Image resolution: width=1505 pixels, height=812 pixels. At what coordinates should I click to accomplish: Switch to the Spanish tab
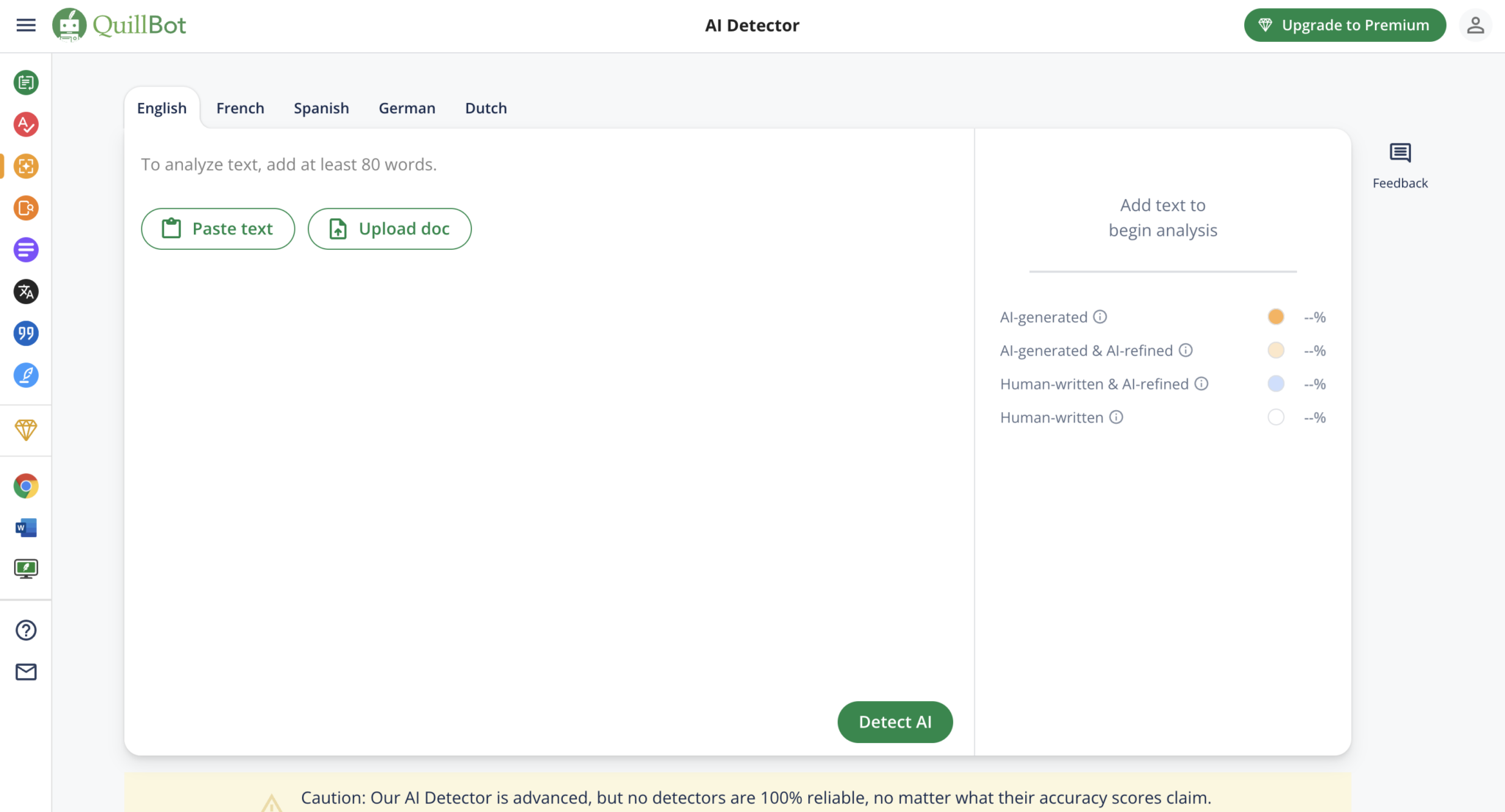[x=321, y=108]
